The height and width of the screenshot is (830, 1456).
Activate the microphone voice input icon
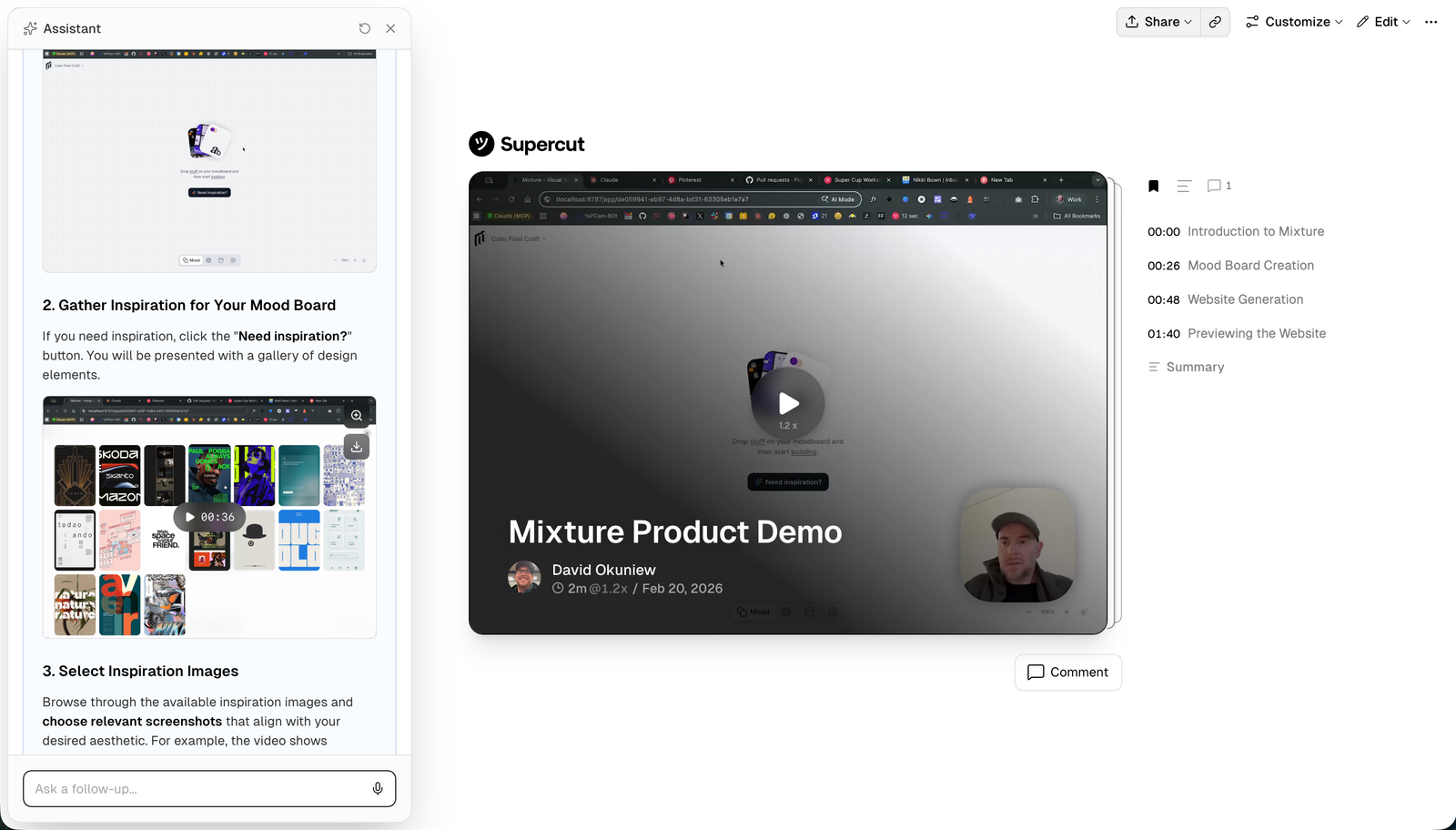point(378,789)
